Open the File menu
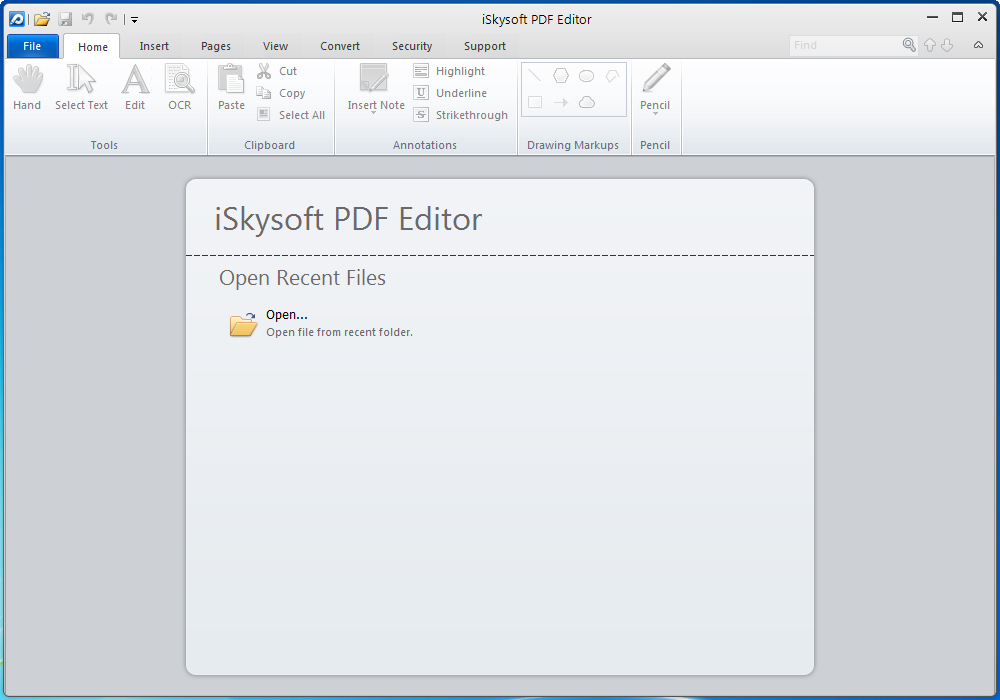The image size is (1000, 700). click(x=32, y=46)
